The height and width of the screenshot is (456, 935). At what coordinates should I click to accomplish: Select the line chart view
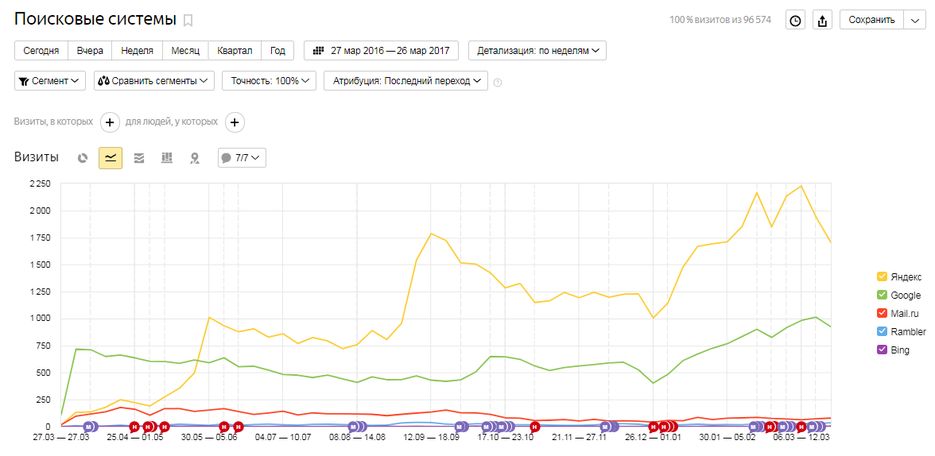pos(111,158)
